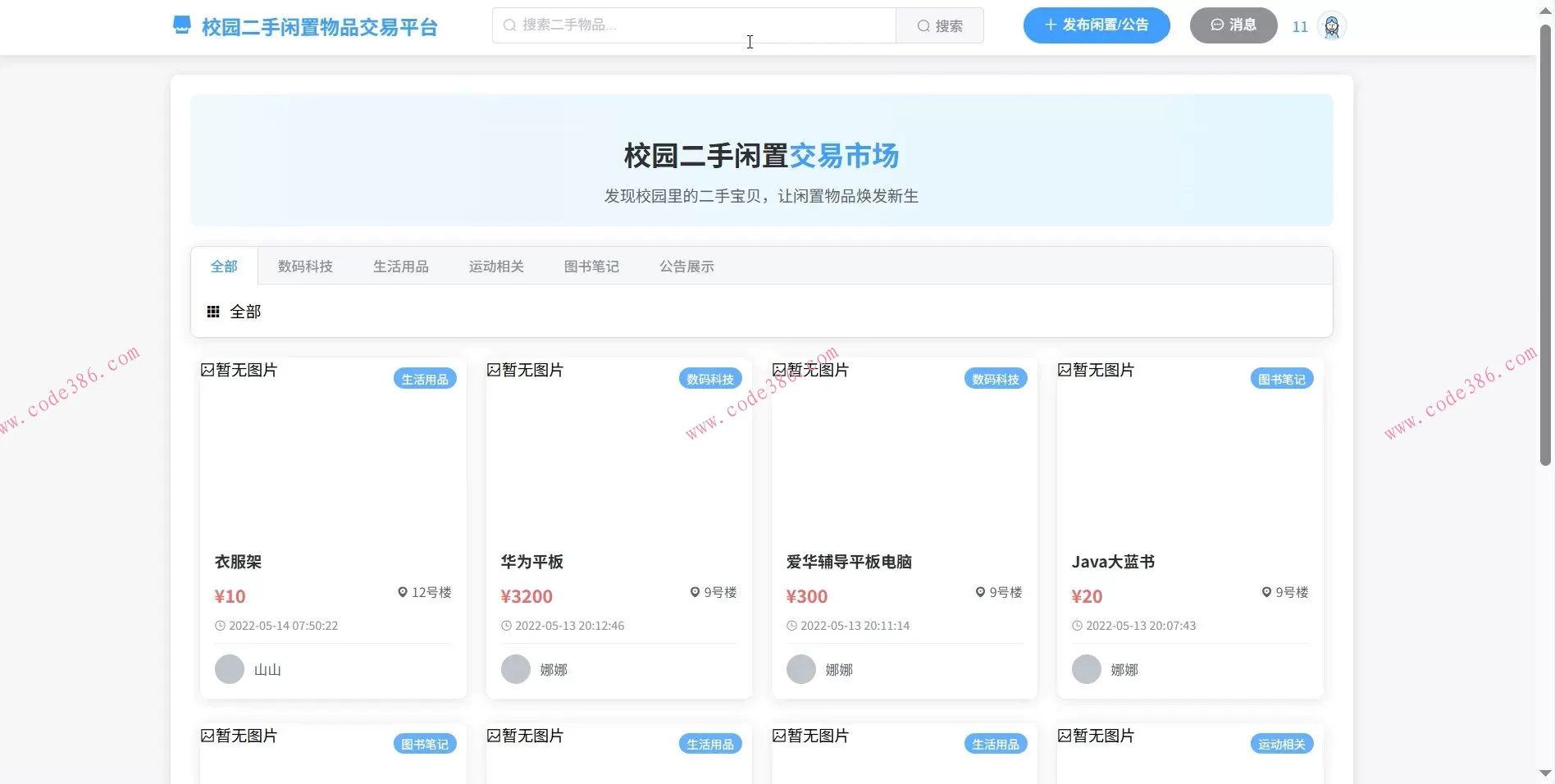Click the 发布闲置/公告 button

point(1097,25)
